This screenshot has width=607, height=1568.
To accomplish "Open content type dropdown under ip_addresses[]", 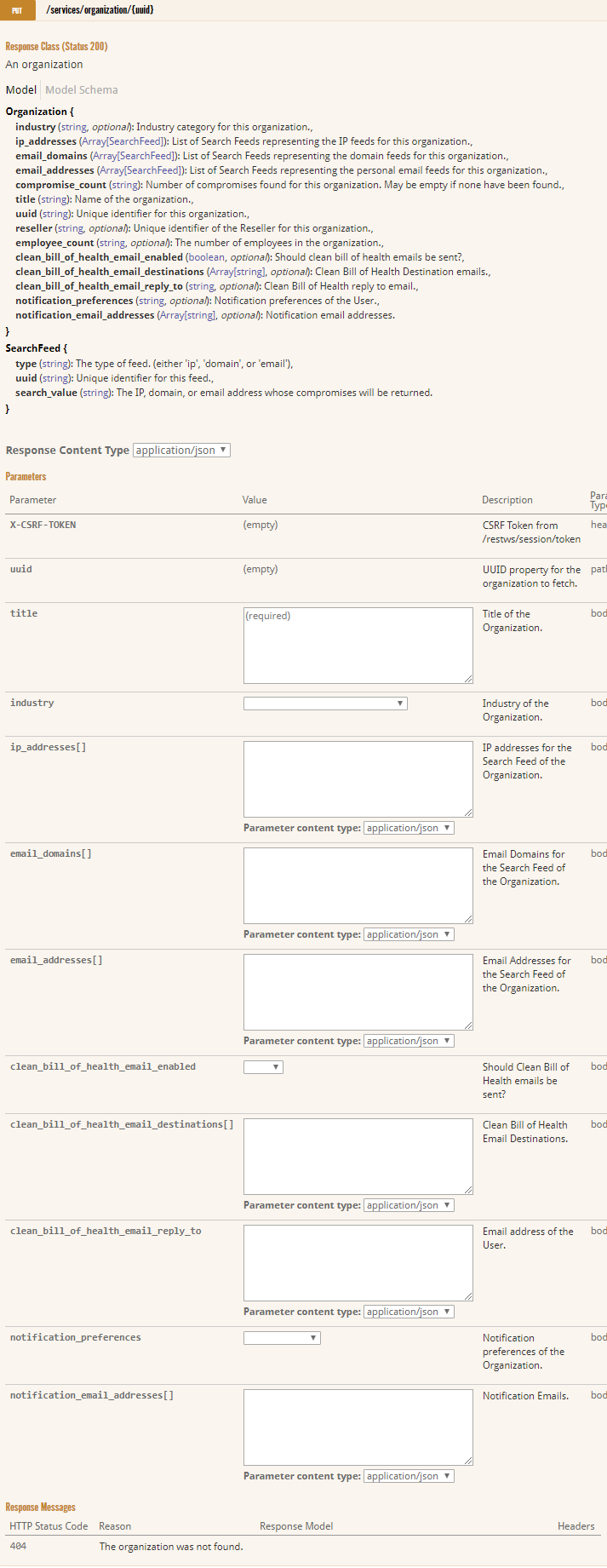I will (409, 828).
